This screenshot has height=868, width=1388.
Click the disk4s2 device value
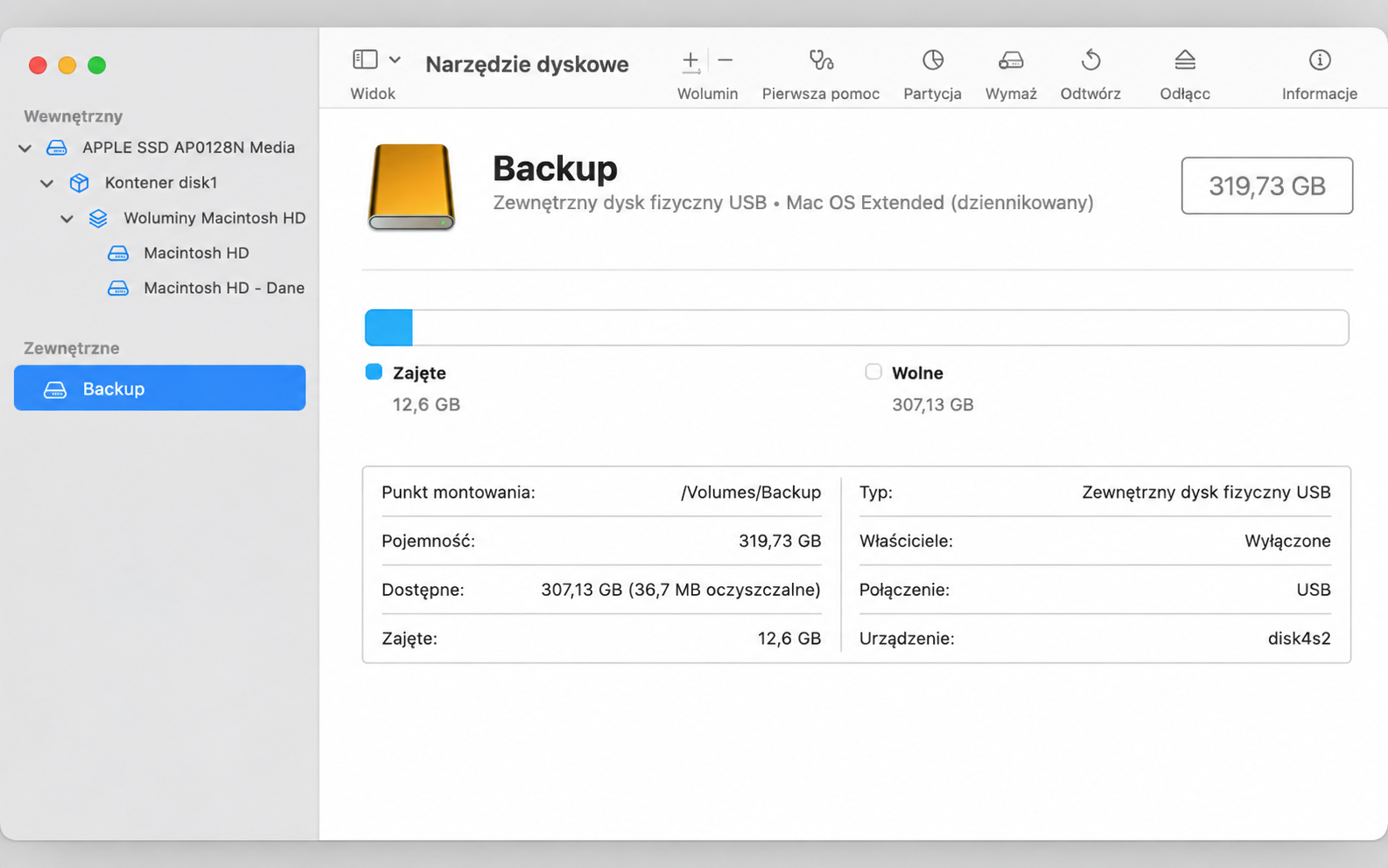(1299, 639)
